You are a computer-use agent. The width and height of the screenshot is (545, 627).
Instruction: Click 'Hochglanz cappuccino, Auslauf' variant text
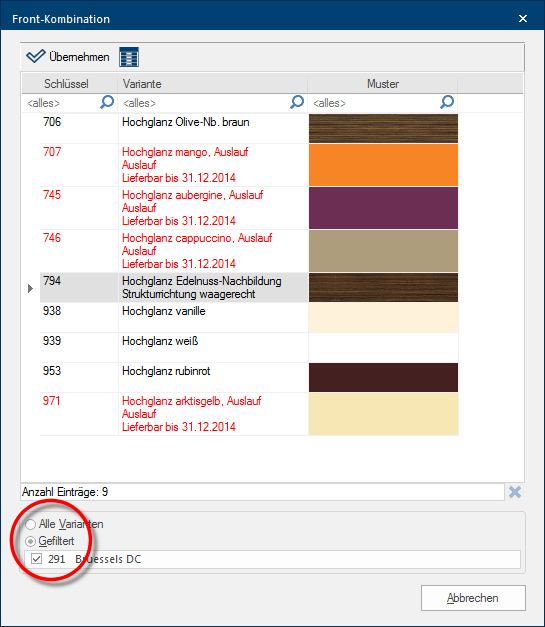point(197,238)
